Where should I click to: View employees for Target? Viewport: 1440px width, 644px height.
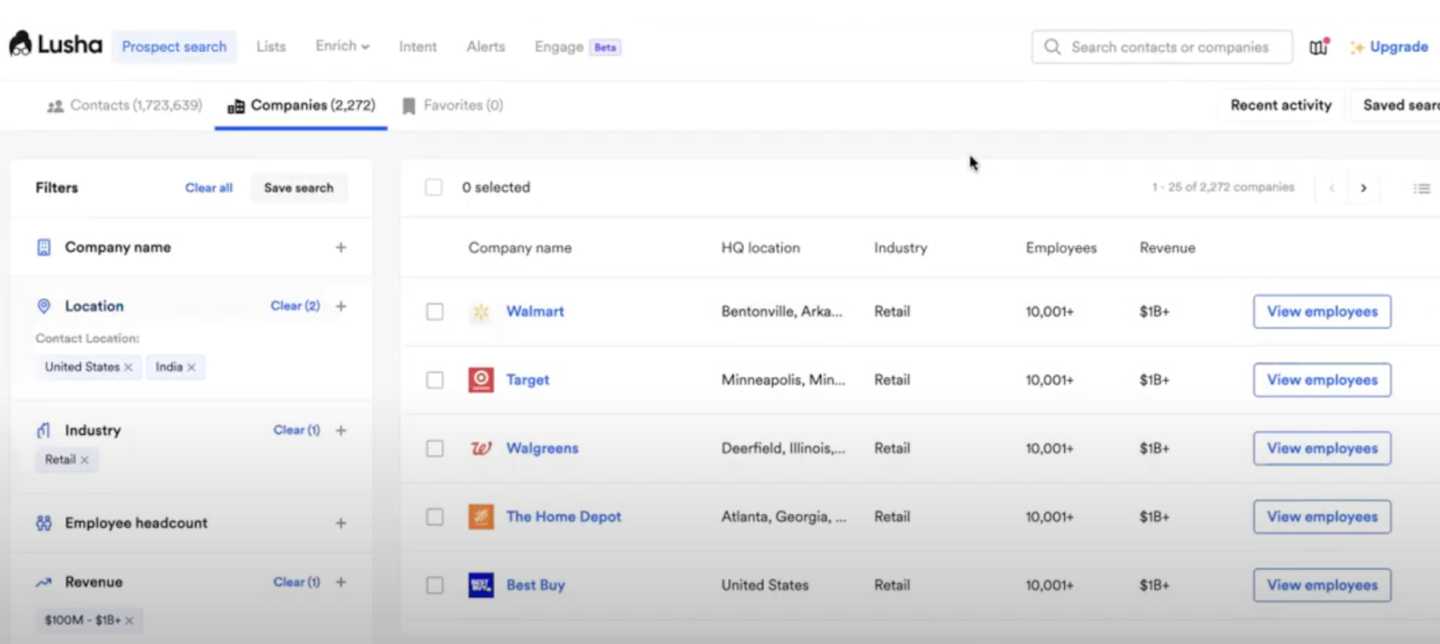[1322, 380]
